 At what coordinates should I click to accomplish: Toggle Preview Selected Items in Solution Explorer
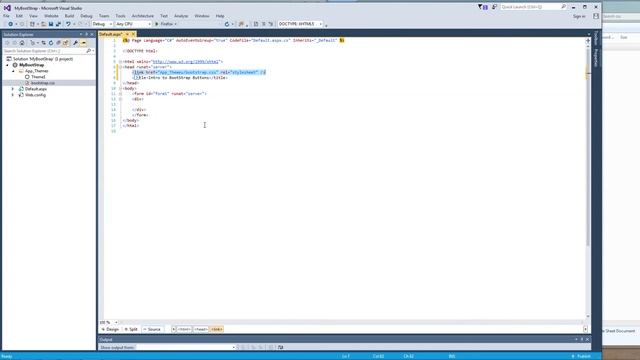(x=83, y=43)
